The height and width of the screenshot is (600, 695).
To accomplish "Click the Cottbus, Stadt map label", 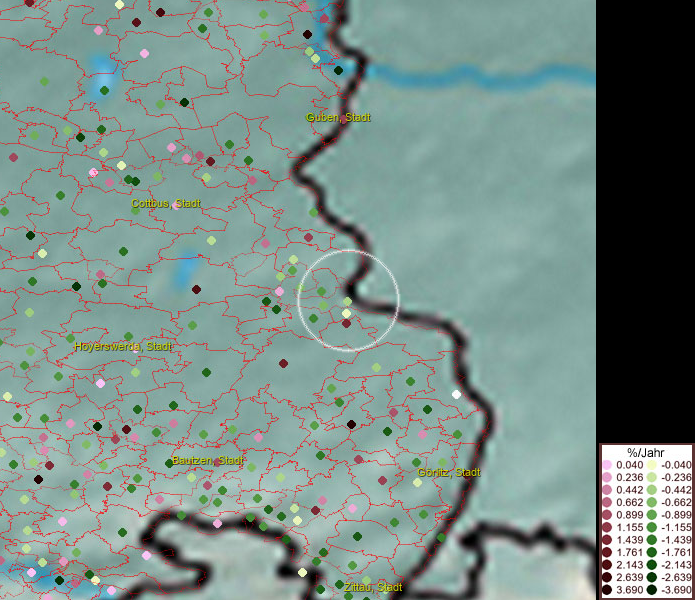I will [166, 204].
